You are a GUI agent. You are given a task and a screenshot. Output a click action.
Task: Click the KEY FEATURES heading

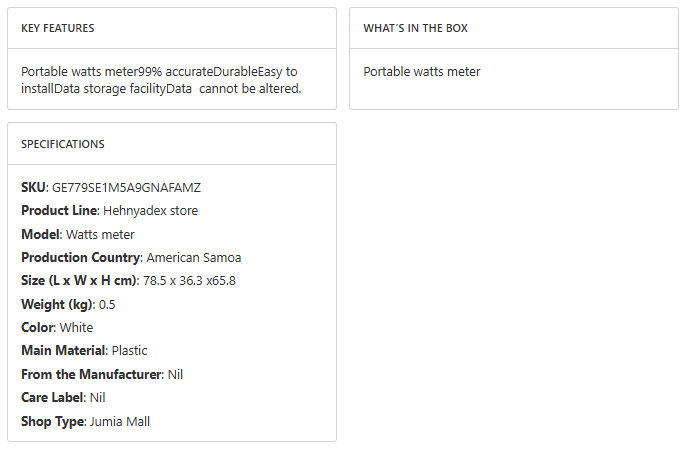[x=58, y=28]
